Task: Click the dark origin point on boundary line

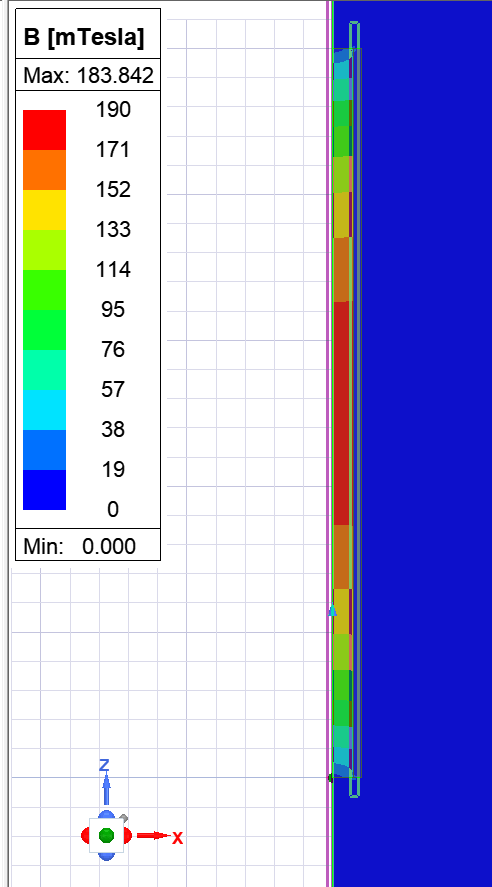Action: (x=331, y=778)
